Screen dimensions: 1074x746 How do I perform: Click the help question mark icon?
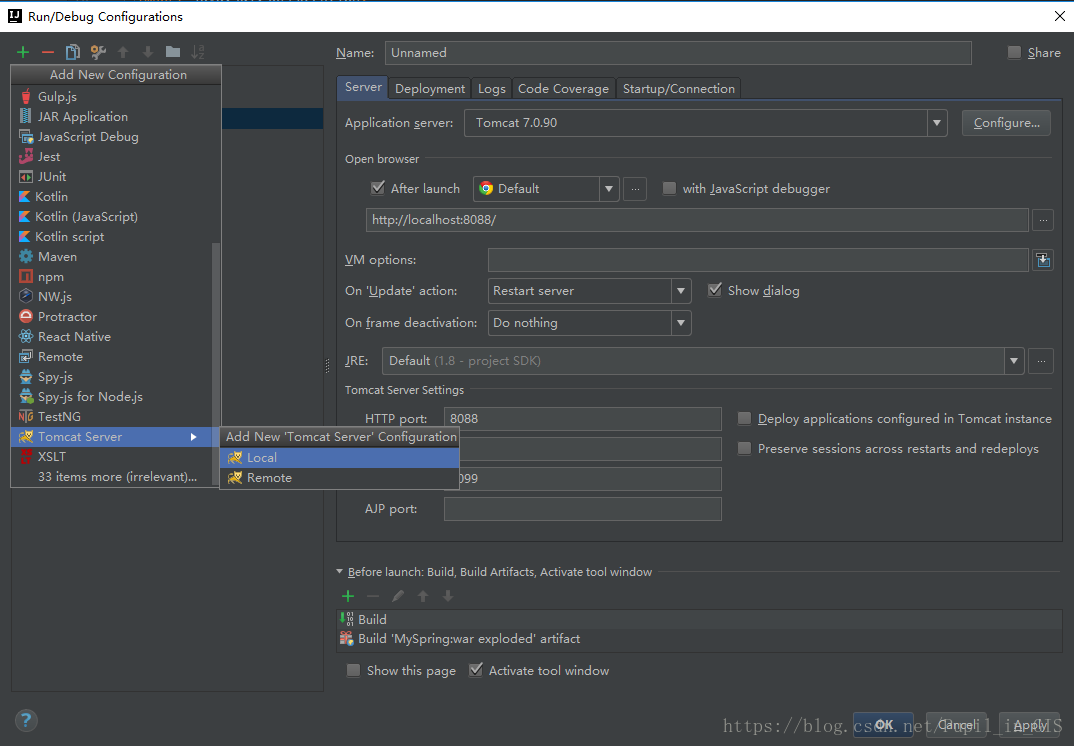(x=26, y=720)
